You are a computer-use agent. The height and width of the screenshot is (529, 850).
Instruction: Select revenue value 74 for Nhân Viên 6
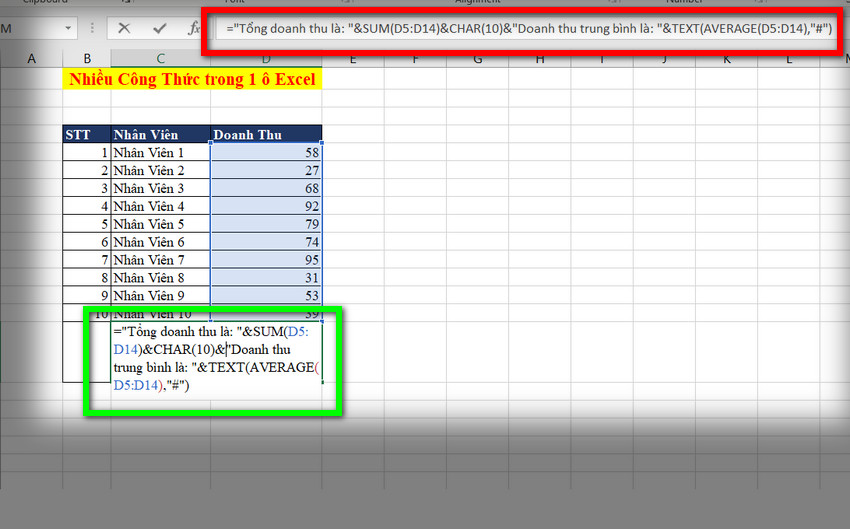(266, 242)
